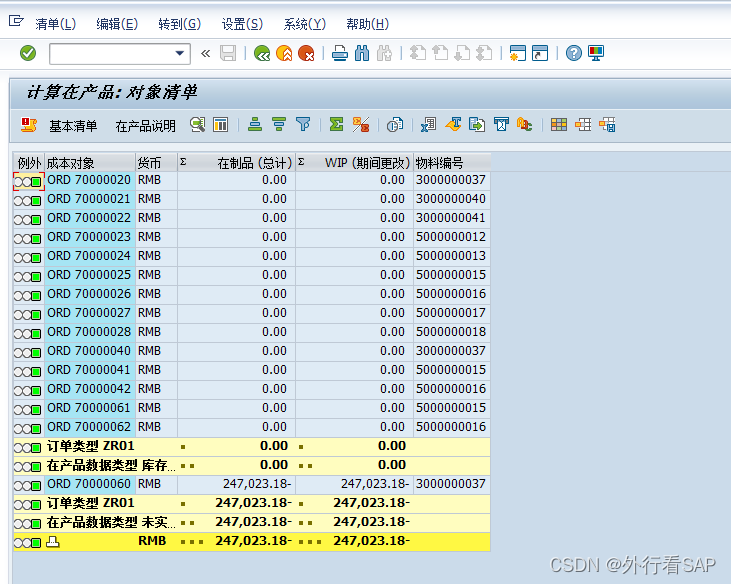The width and height of the screenshot is (731, 584).
Task: Click the Spreadsheet export icon
Action: pos(428,125)
